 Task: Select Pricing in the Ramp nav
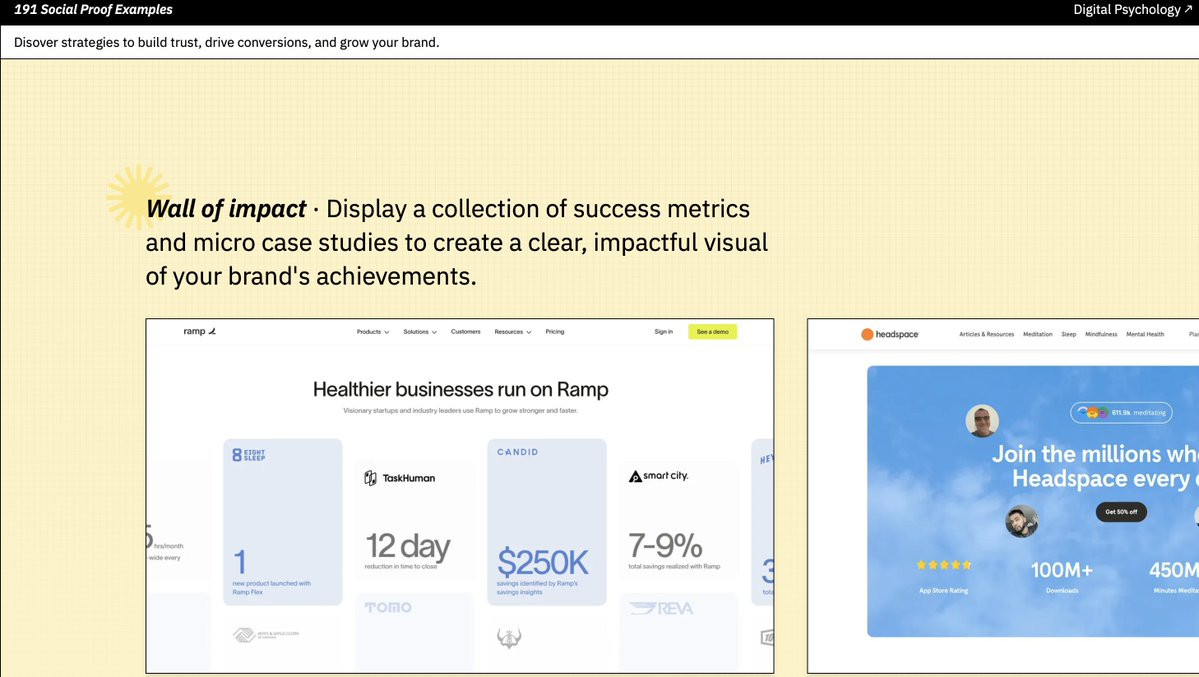pyautogui.click(x=555, y=332)
